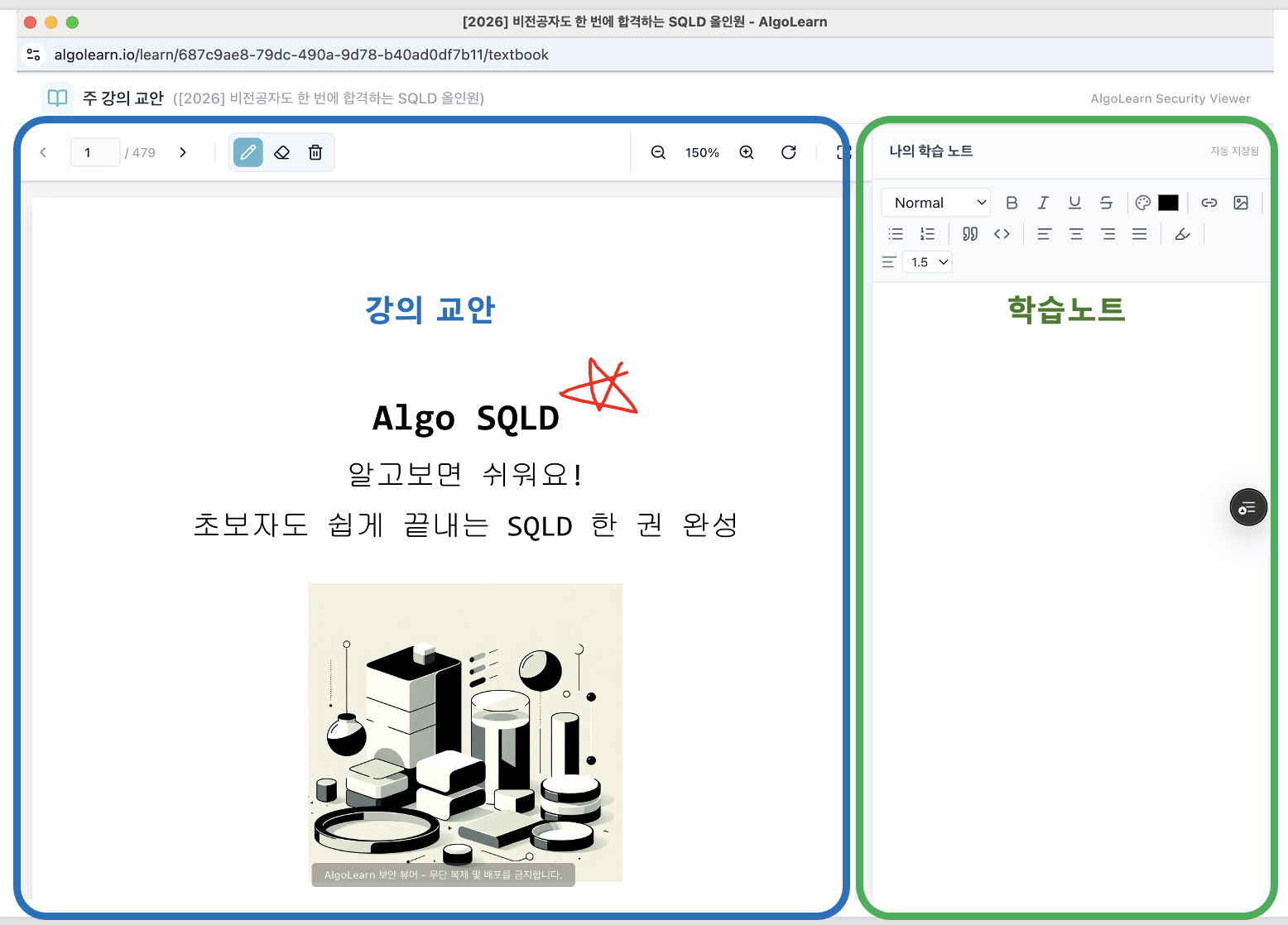The image size is (1288, 925).
Task: Insert a code block in the note
Action: click(x=1002, y=234)
